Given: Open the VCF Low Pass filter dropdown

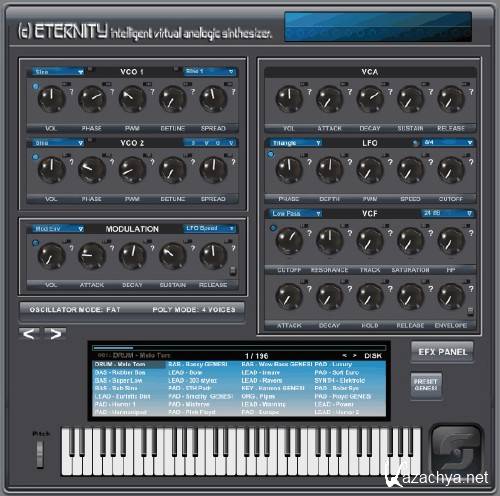Looking at the screenshot, I should (x=296, y=213).
